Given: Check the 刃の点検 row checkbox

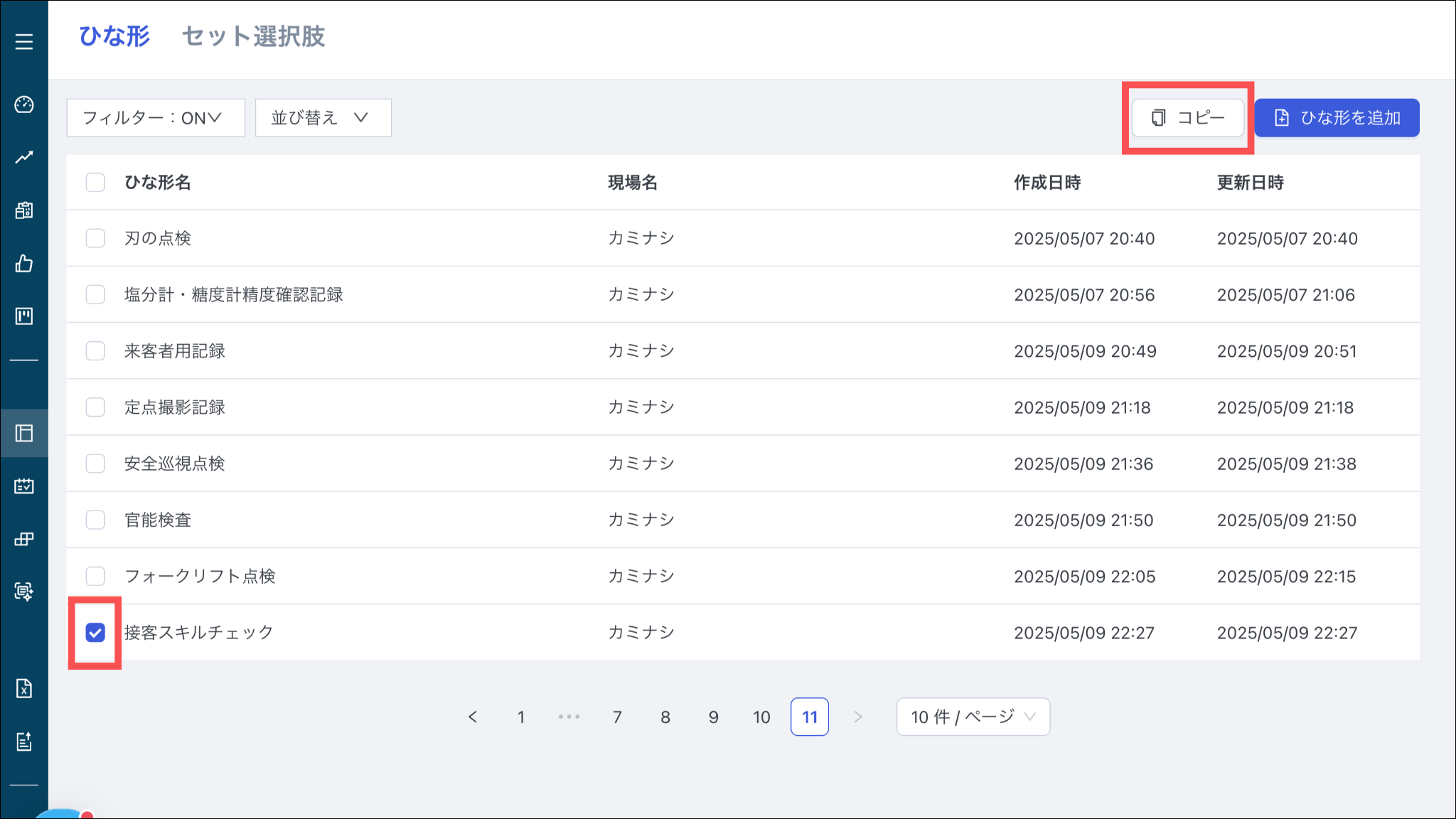Looking at the screenshot, I should pyautogui.click(x=95, y=238).
